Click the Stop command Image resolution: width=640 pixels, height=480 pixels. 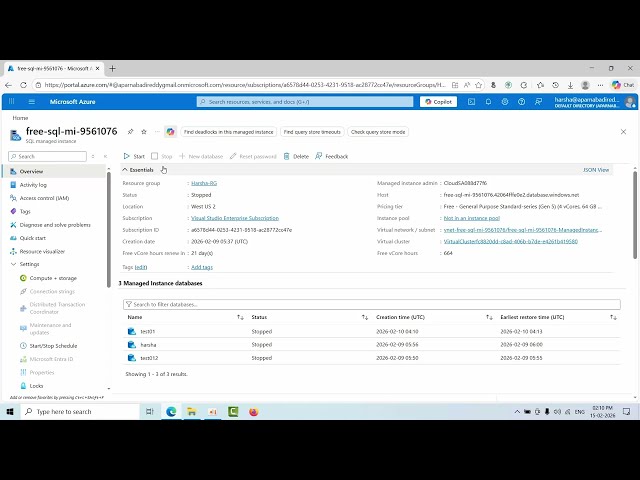pos(162,156)
